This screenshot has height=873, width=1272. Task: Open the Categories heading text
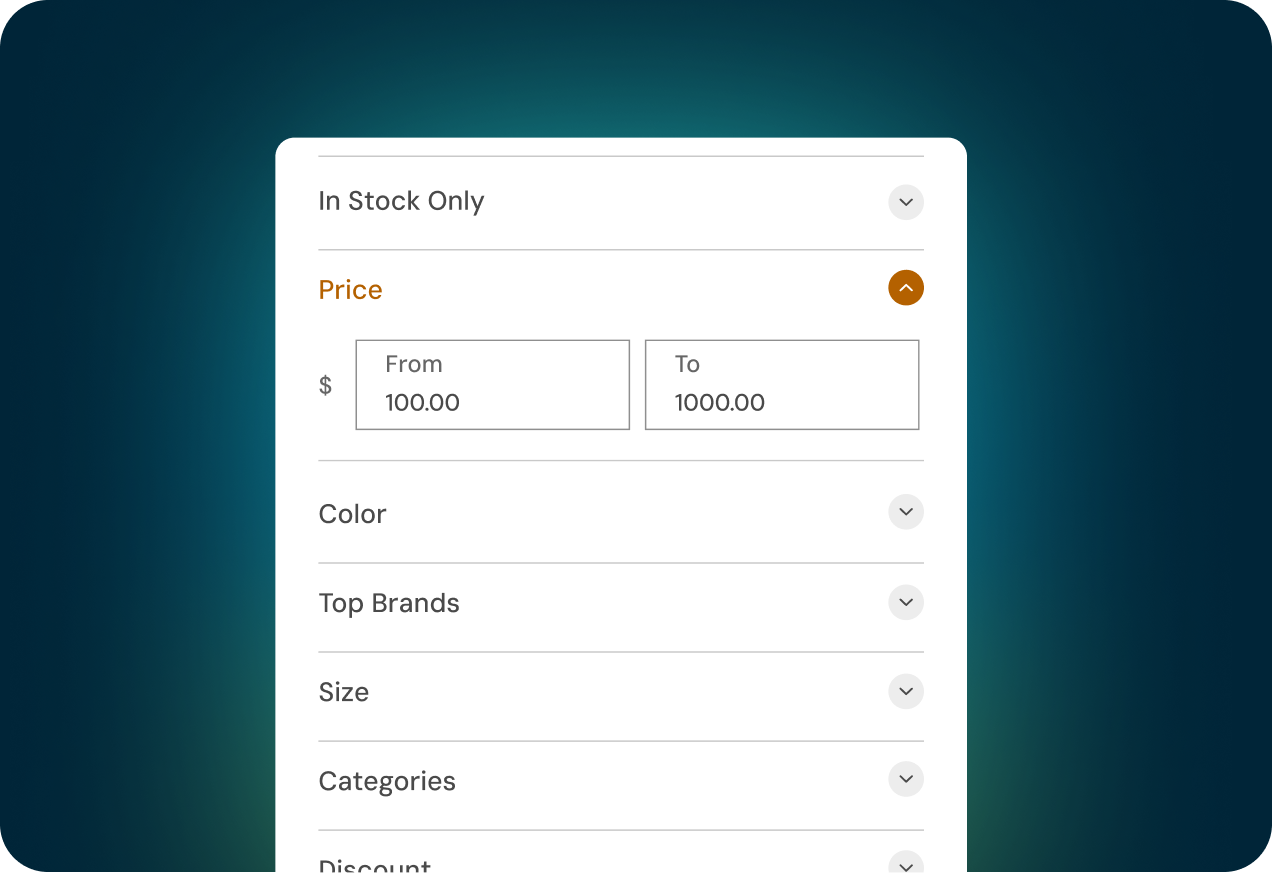pos(387,781)
